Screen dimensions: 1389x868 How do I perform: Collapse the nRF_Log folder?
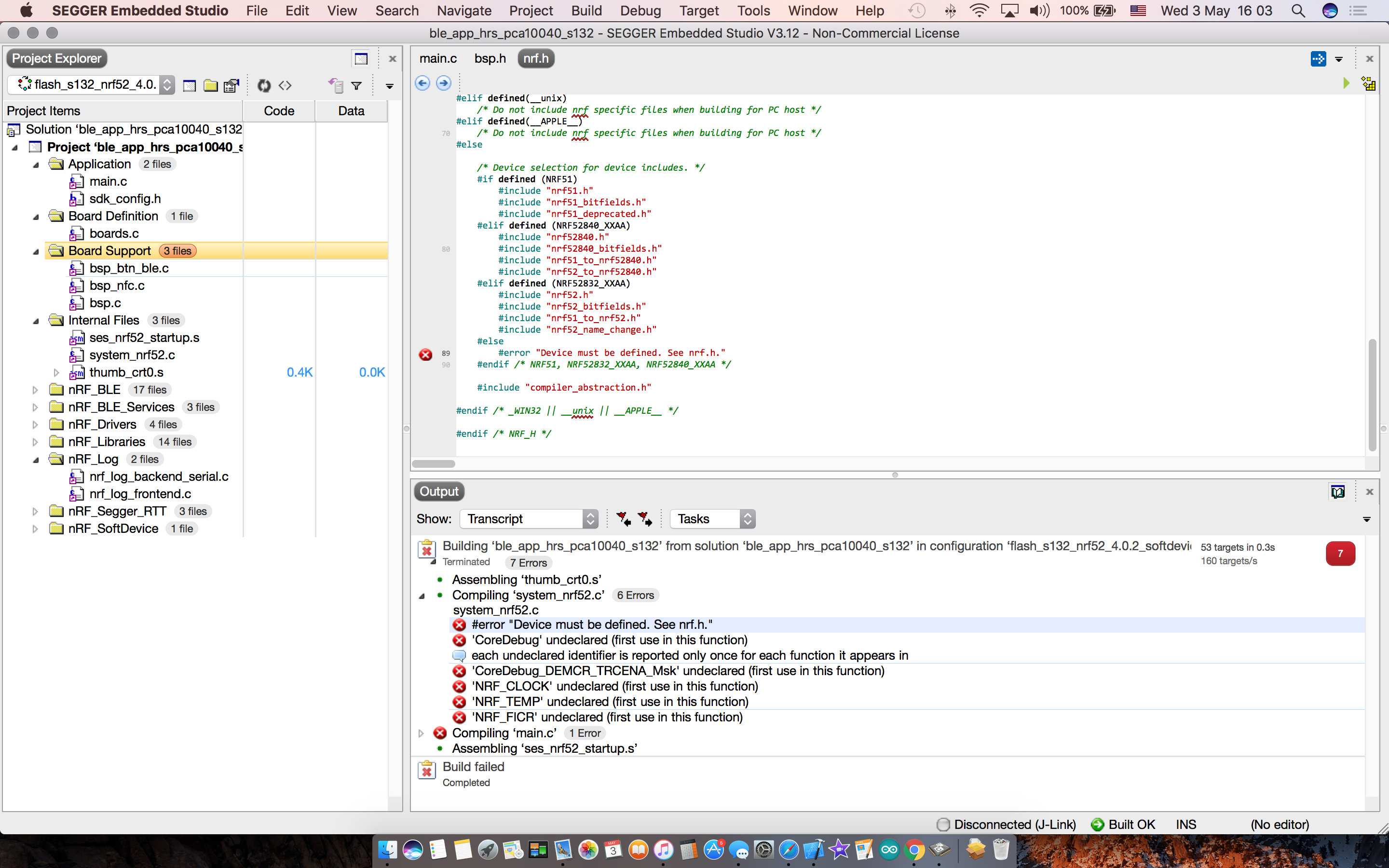click(36, 460)
